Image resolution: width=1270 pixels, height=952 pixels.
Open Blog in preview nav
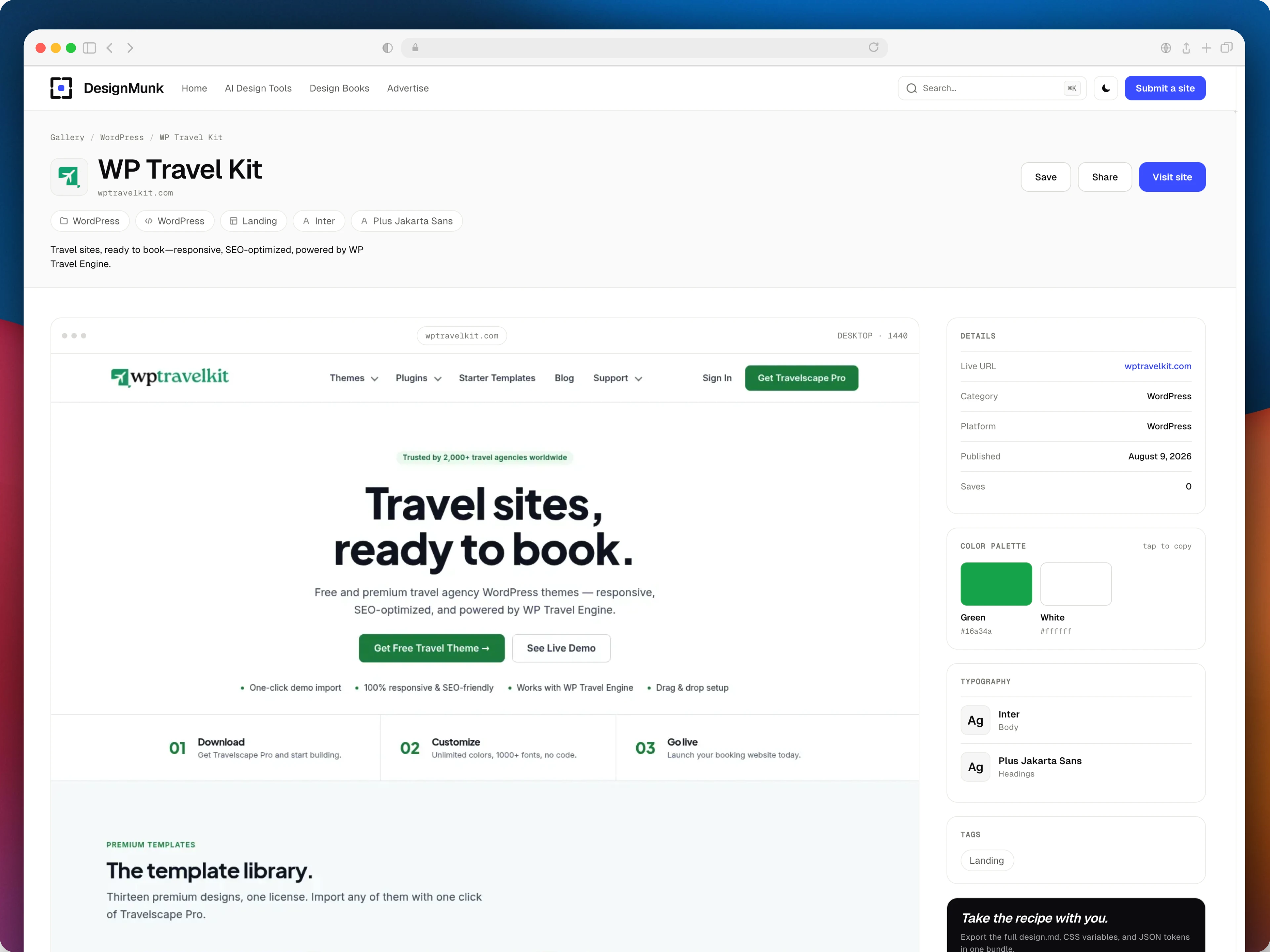tap(564, 377)
